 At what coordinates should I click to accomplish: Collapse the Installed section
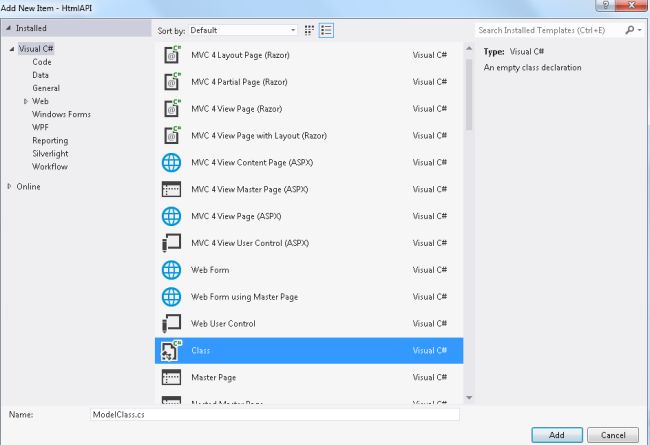point(8,28)
